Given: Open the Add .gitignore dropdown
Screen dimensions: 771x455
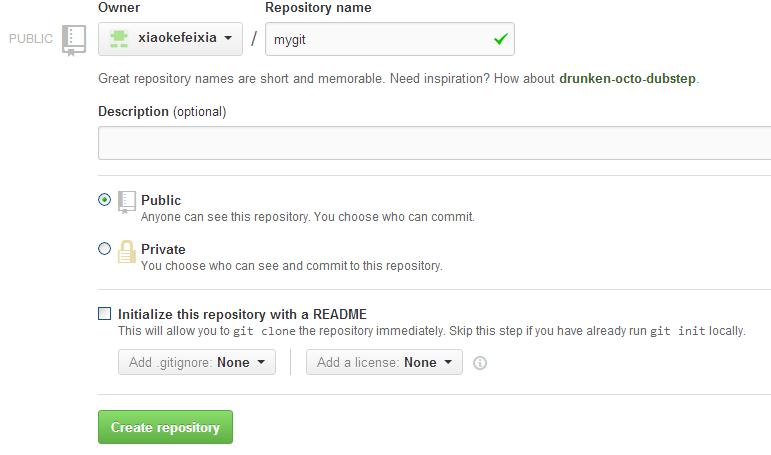Looking at the screenshot, I should [x=196, y=362].
